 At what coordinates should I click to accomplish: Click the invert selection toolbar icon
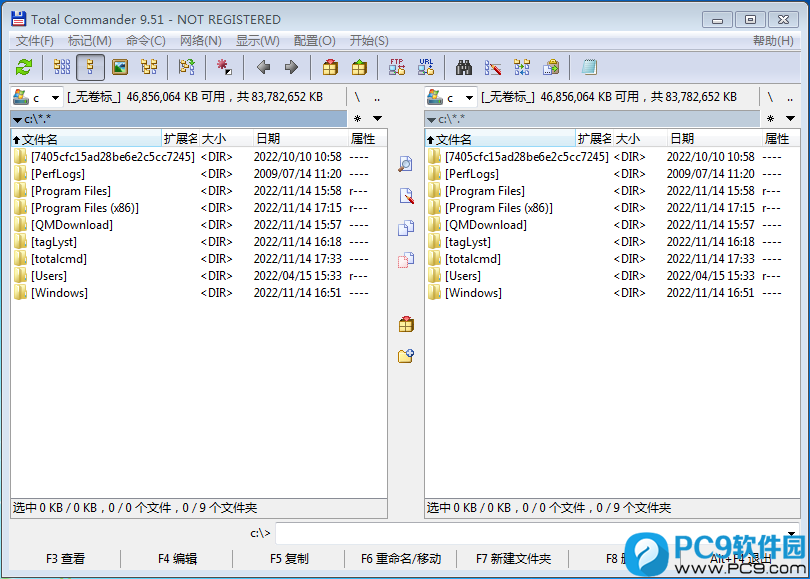pos(186,67)
